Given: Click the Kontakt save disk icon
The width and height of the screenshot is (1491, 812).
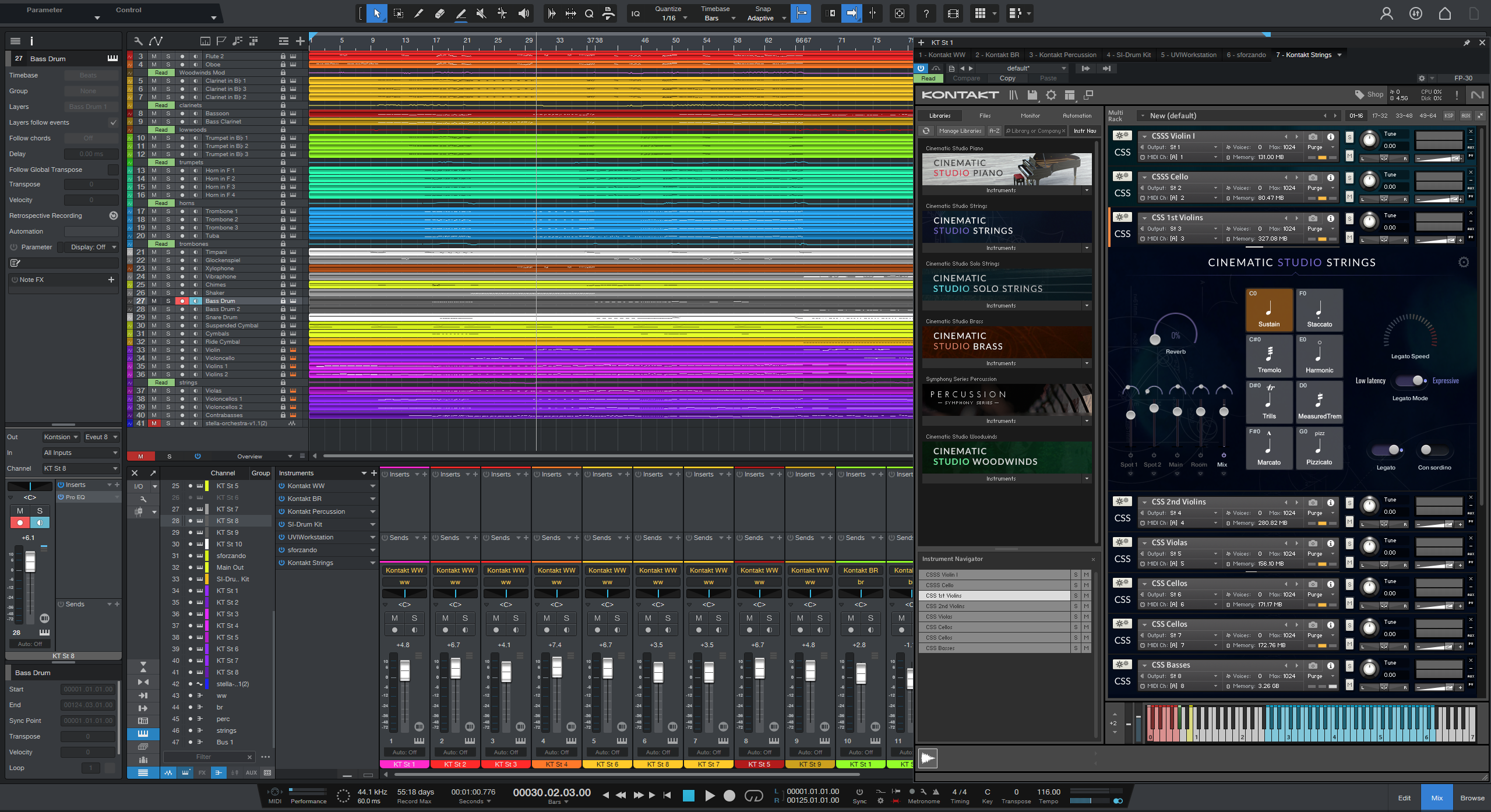Looking at the screenshot, I should pyautogui.click(x=1032, y=95).
